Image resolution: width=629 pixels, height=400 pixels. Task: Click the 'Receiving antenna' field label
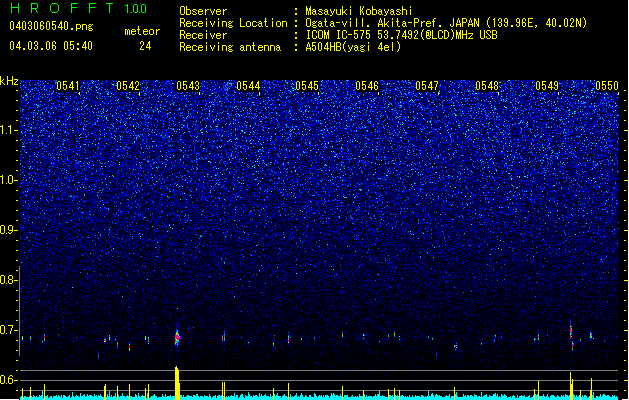click(x=230, y=47)
